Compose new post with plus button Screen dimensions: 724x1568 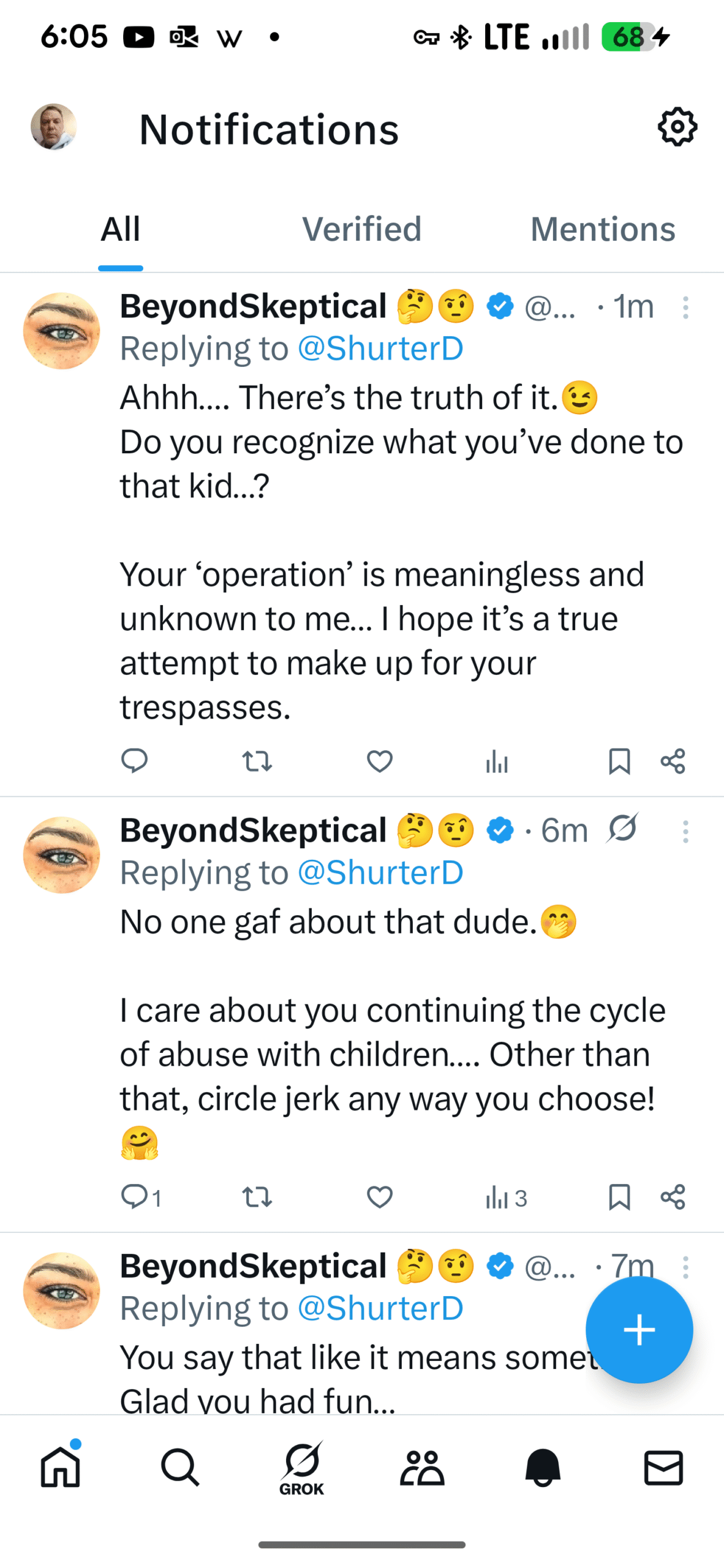(639, 1330)
